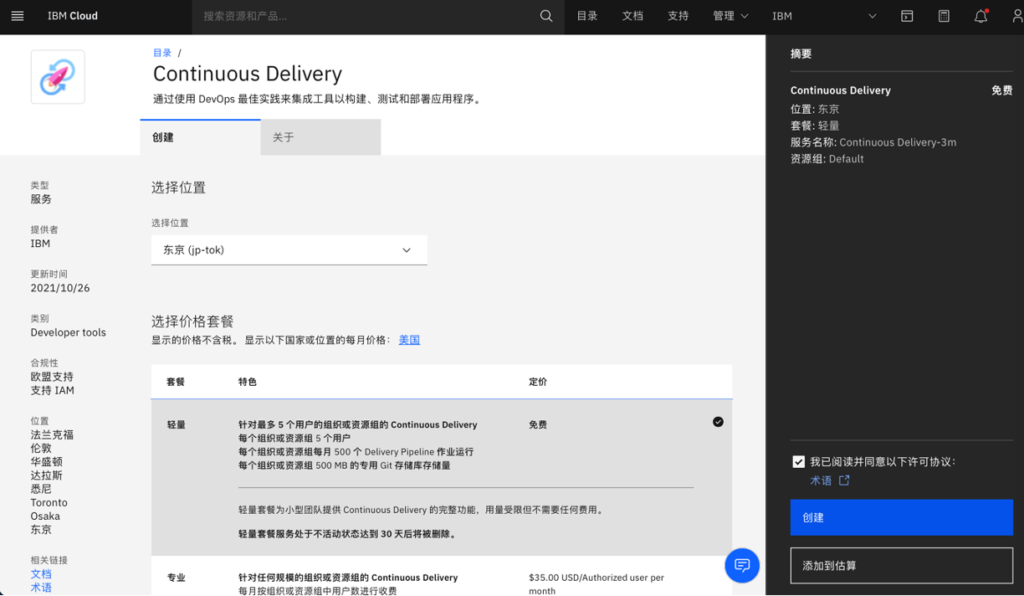The image size is (1024, 596).
Task: Switch to the 创建 tab
Action: tap(200, 137)
